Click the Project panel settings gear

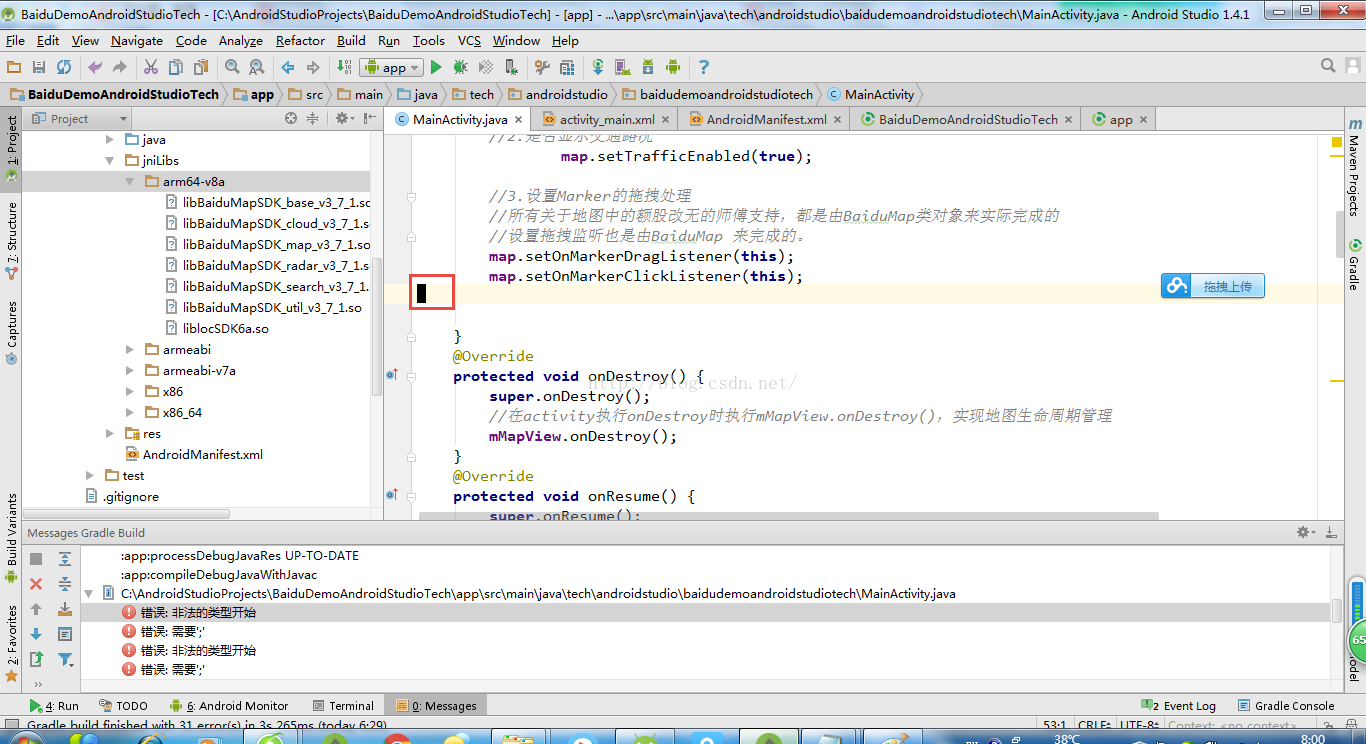(343, 118)
